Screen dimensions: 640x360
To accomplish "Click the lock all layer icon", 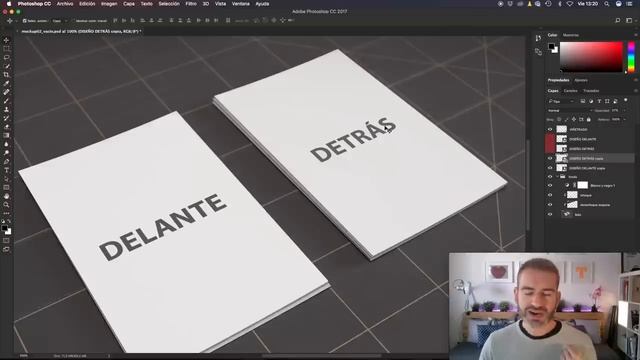I will 588,120.
